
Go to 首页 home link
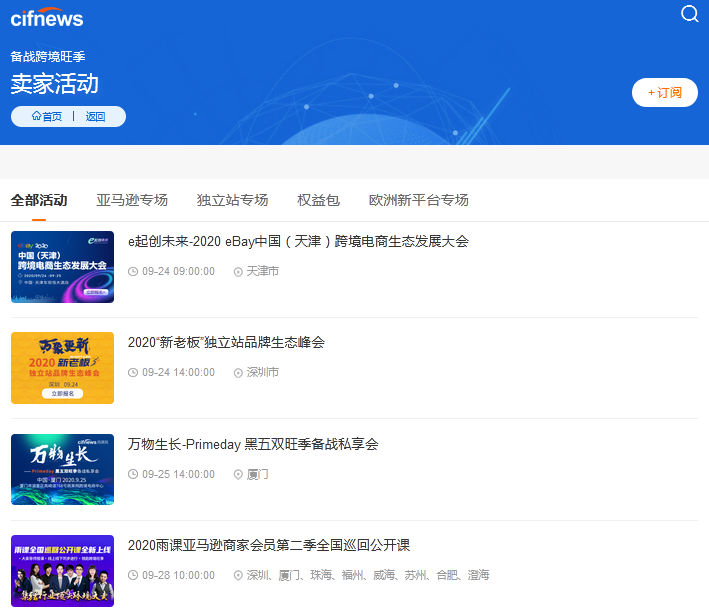pos(52,117)
